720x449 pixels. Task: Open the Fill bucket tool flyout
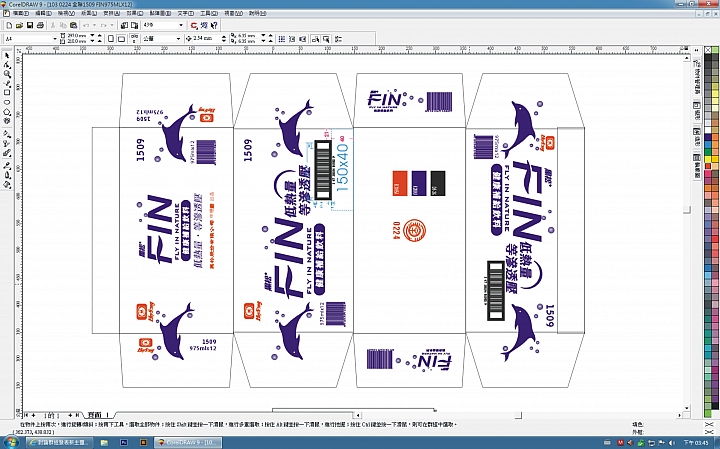6,184
